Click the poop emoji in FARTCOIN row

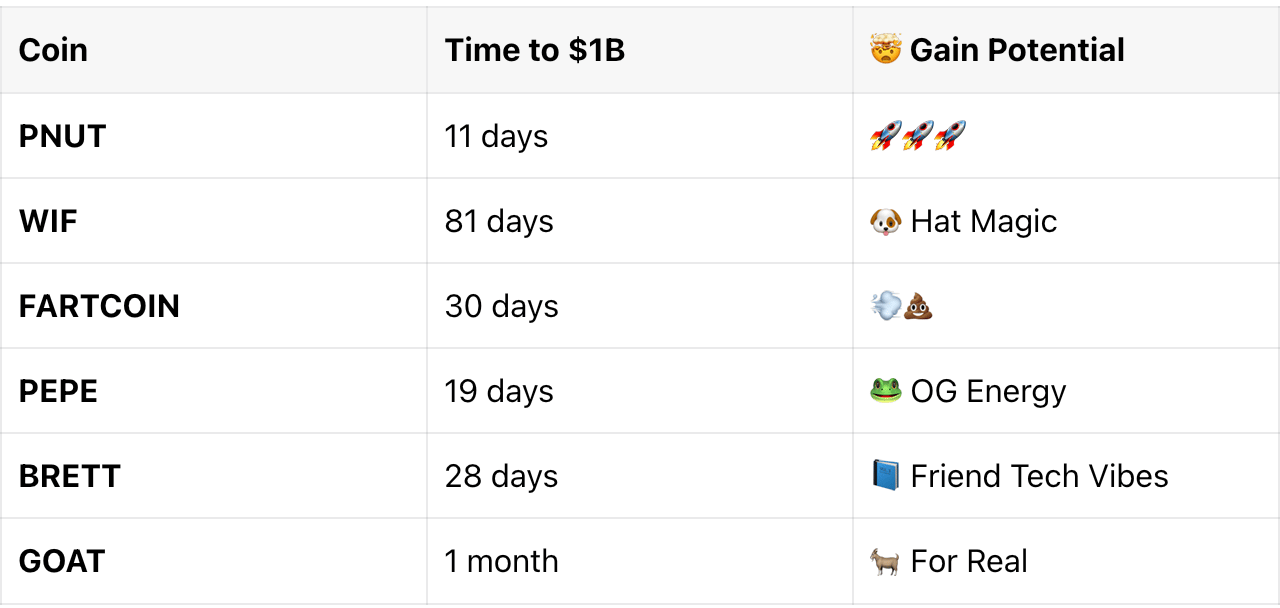click(x=918, y=306)
